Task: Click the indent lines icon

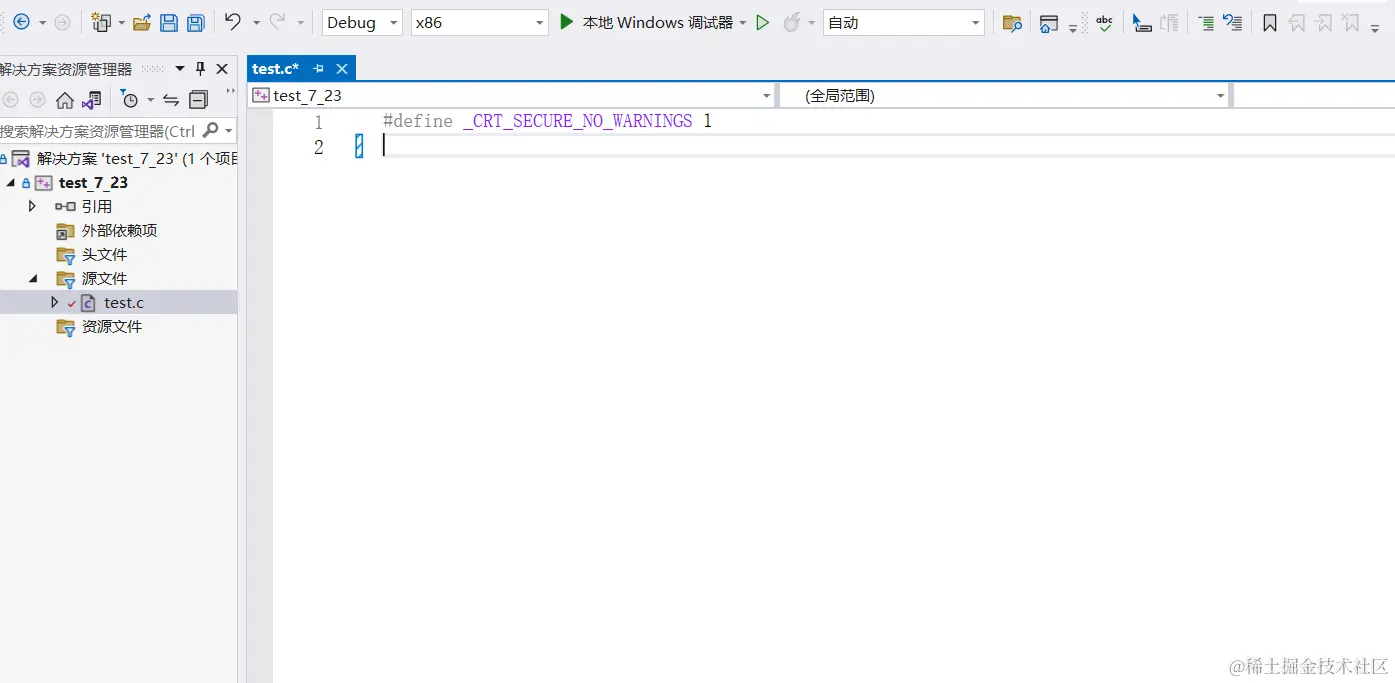Action: coord(1207,22)
